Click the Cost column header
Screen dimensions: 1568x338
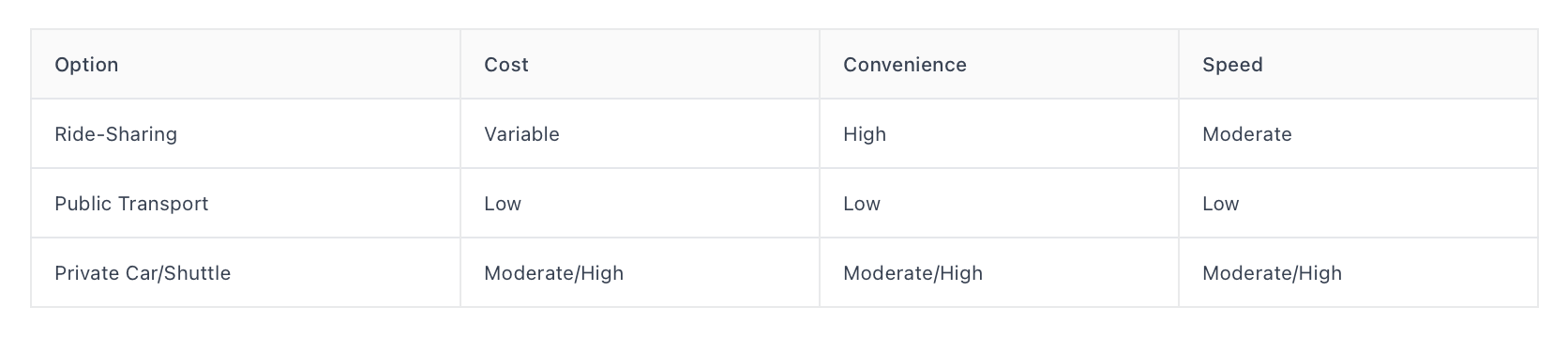[x=506, y=65]
